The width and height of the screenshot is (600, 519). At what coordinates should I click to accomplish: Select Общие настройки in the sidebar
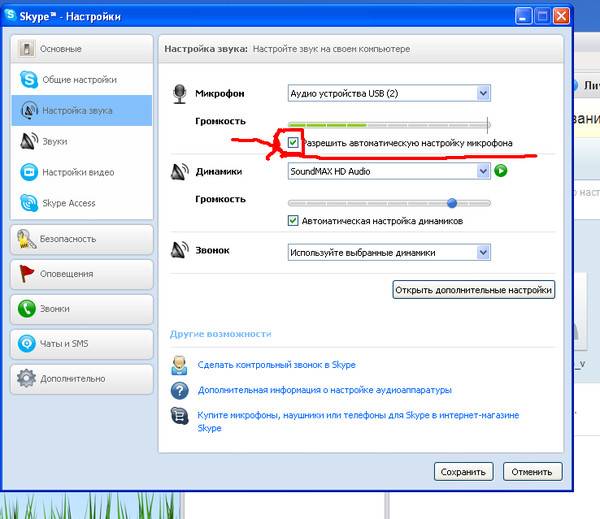click(82, 79)
